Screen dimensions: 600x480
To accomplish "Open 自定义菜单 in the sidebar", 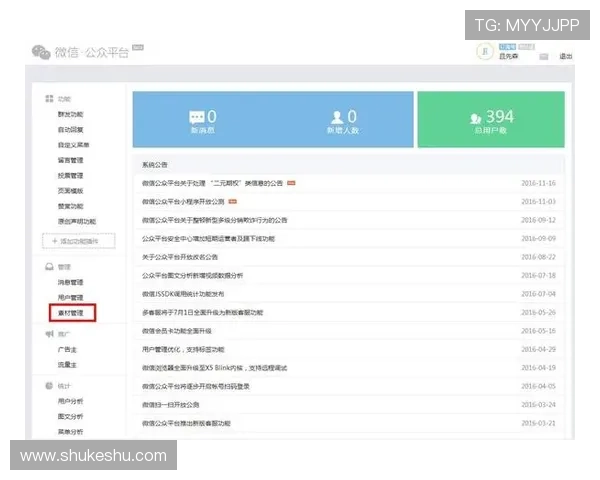I will click(x=73, y=145).
